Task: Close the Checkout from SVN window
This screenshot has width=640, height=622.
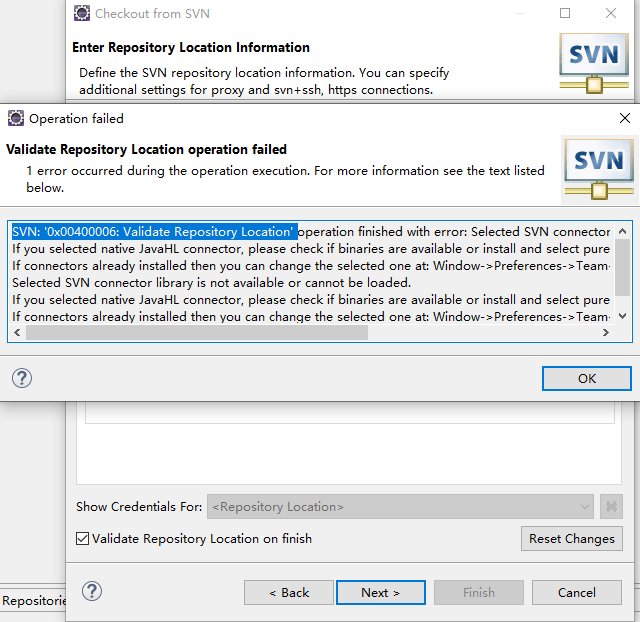Action: pyautogui.click(x=611, y=13)
